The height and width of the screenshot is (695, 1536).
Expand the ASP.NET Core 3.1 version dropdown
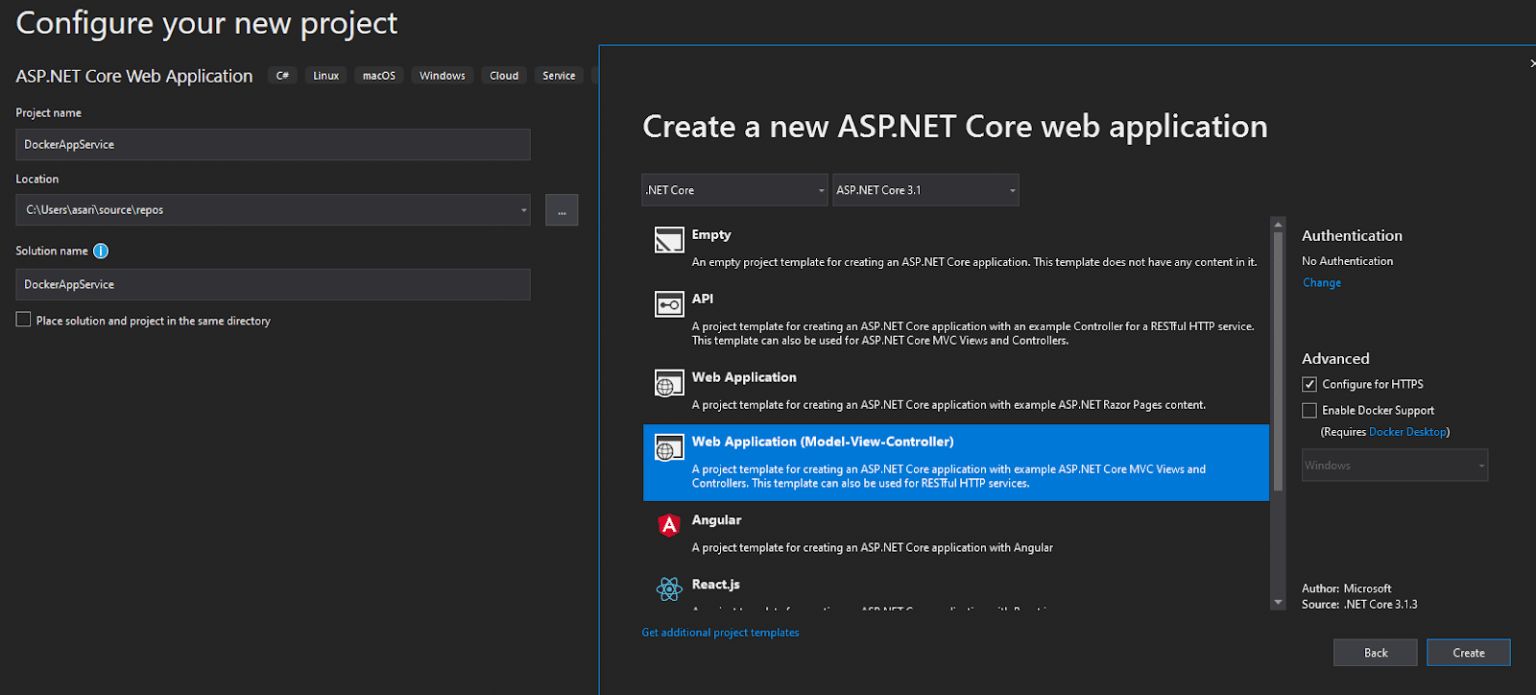click(x=925, y=190)
